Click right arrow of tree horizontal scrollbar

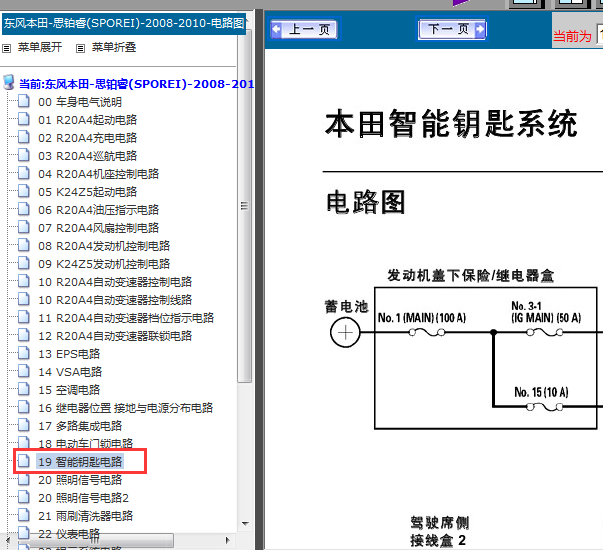coord(227,540)
